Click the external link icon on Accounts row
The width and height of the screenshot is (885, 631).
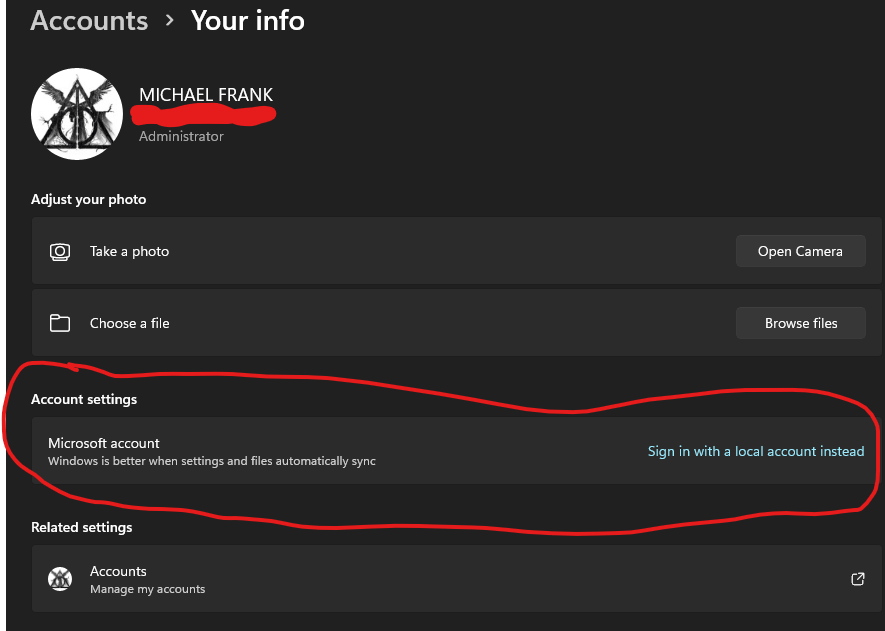pyautogui.click(x=857, y=579)
